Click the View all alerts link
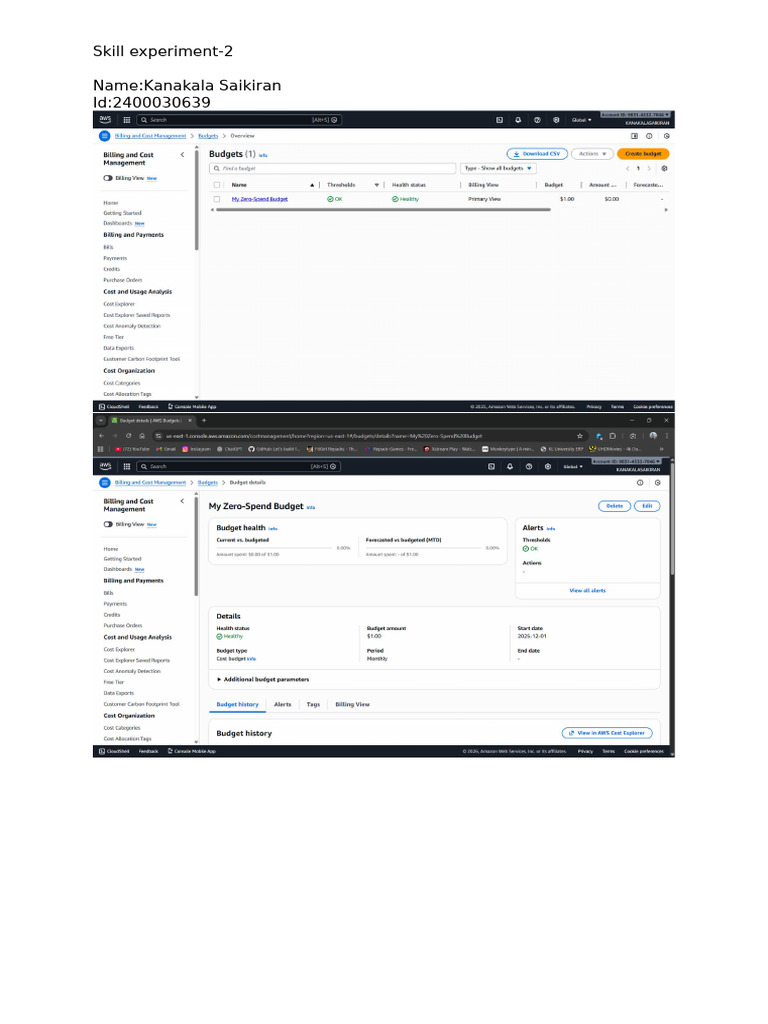The width and height of the screenshot is (768, 1024). [588, 590]
